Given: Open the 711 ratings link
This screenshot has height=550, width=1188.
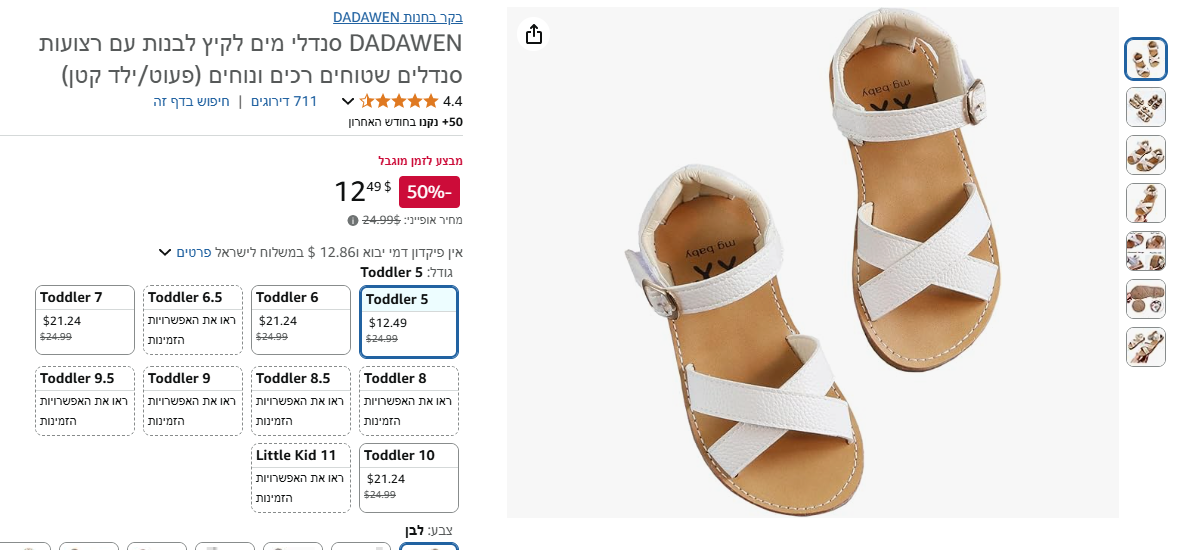Looking at the screenshot, I should (x=284, y=101).
